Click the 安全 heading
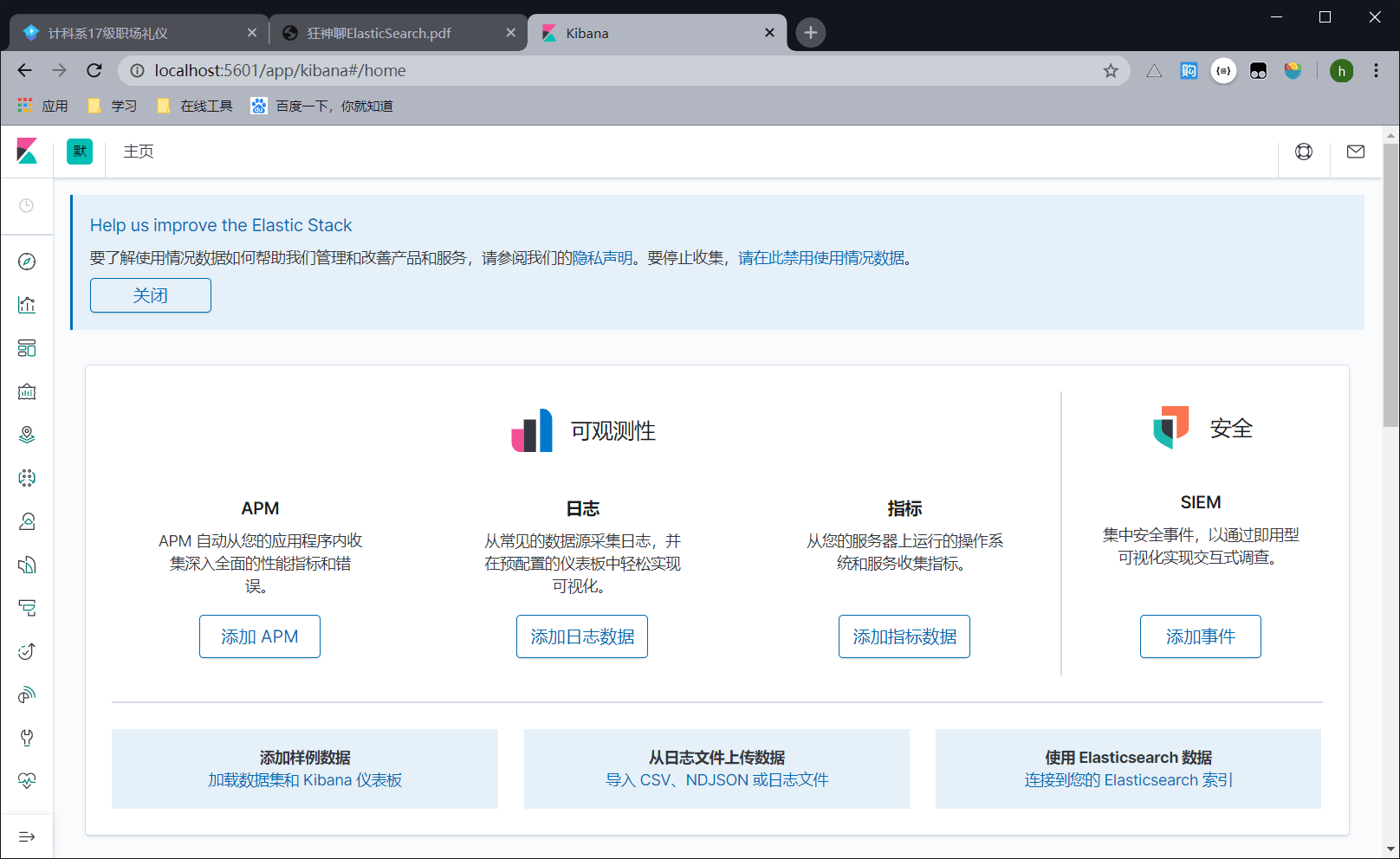This screenshot has height=859, width=1400. pyautogui.click(x=1231, y=428)
